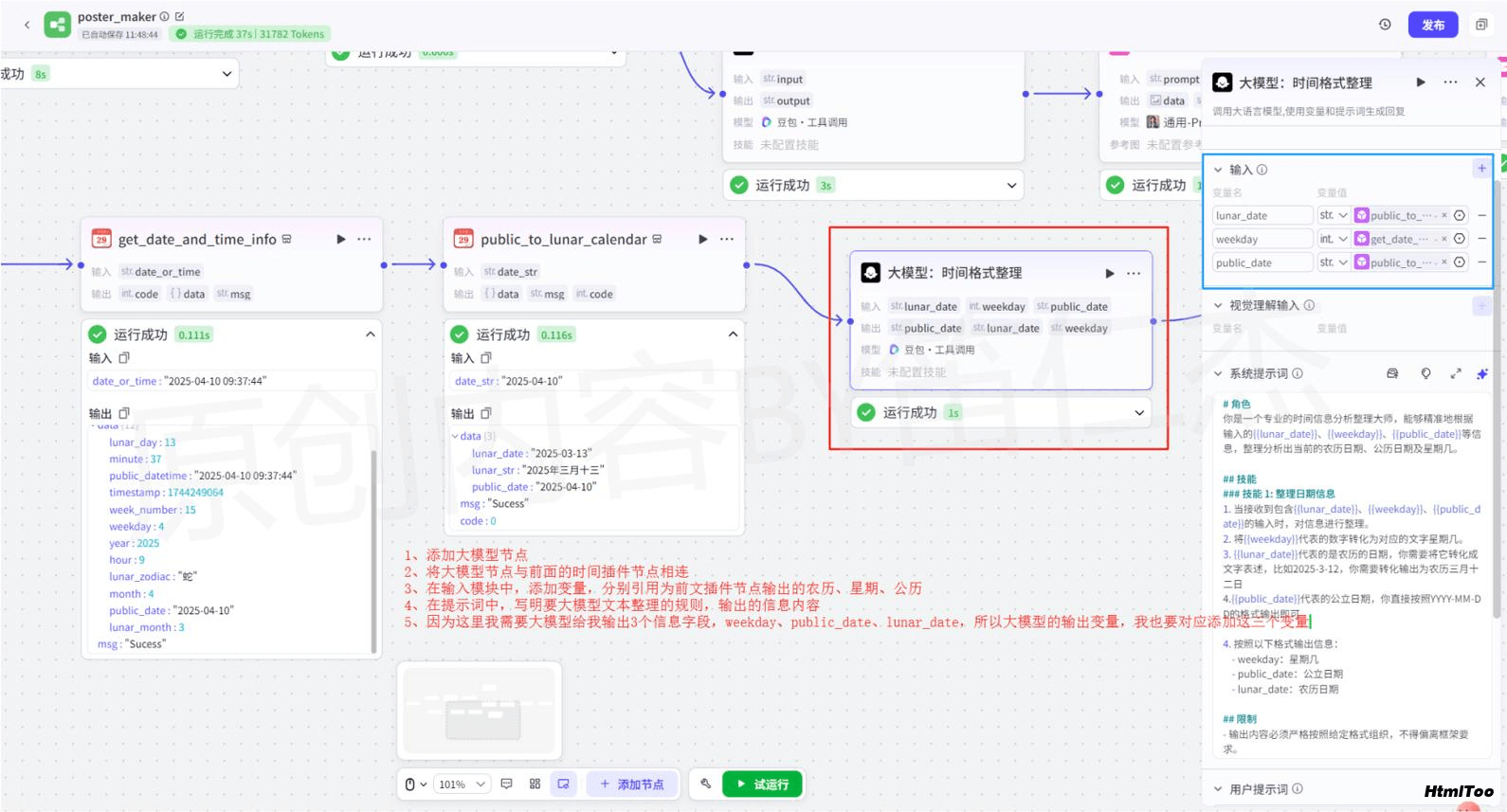
Task: Open the mouse interaction mode dropdown
Action: click(415, 785)
